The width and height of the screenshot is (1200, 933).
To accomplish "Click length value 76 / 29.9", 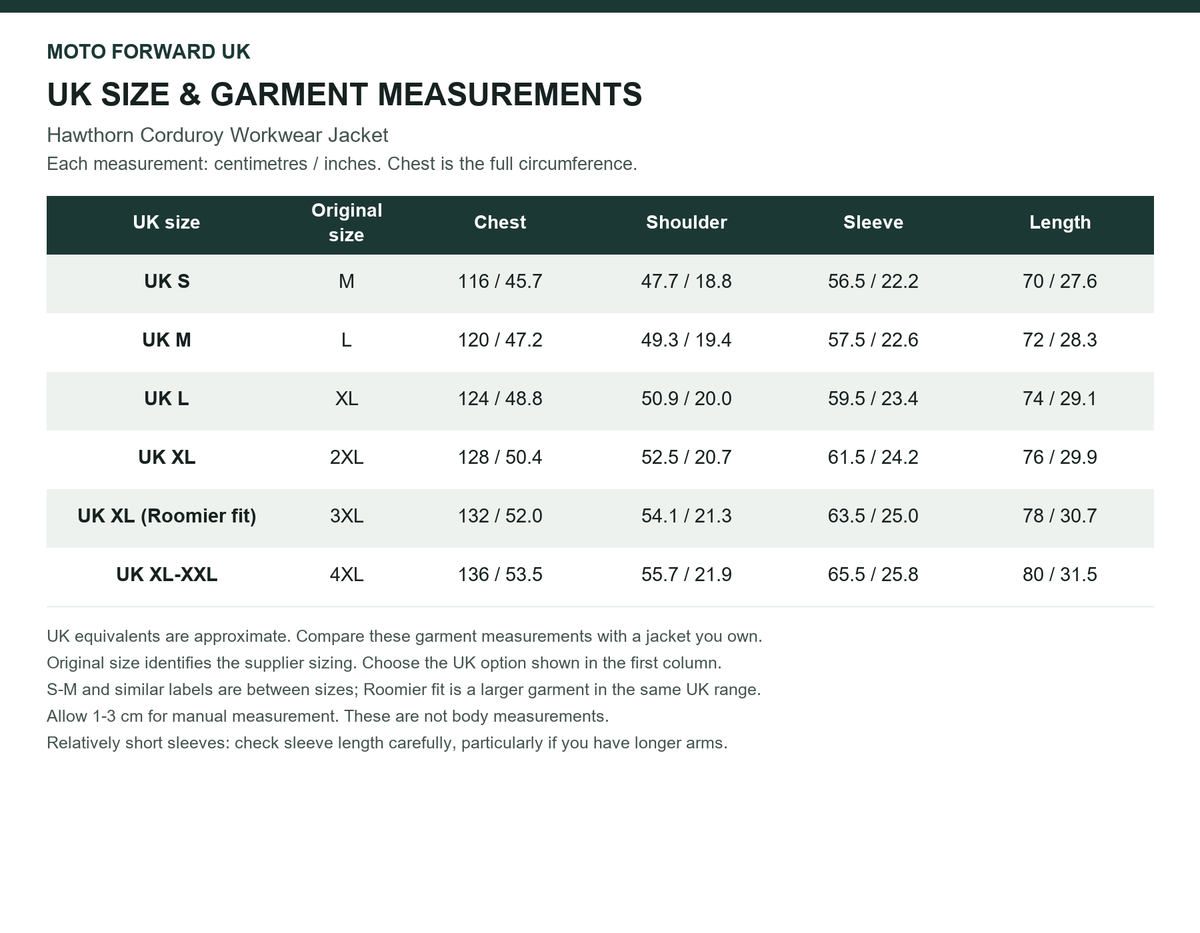I will pyautogui.click(x=1060, y=457).
